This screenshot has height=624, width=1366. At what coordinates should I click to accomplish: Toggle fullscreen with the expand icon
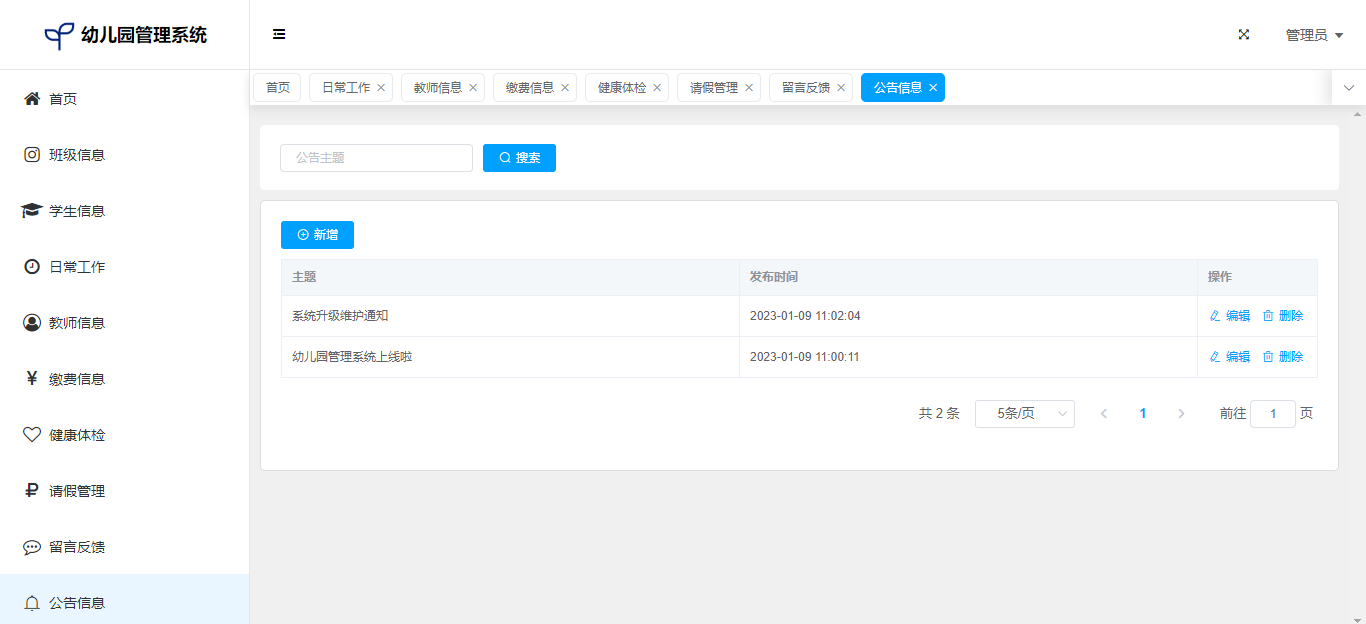point(1244,34)
